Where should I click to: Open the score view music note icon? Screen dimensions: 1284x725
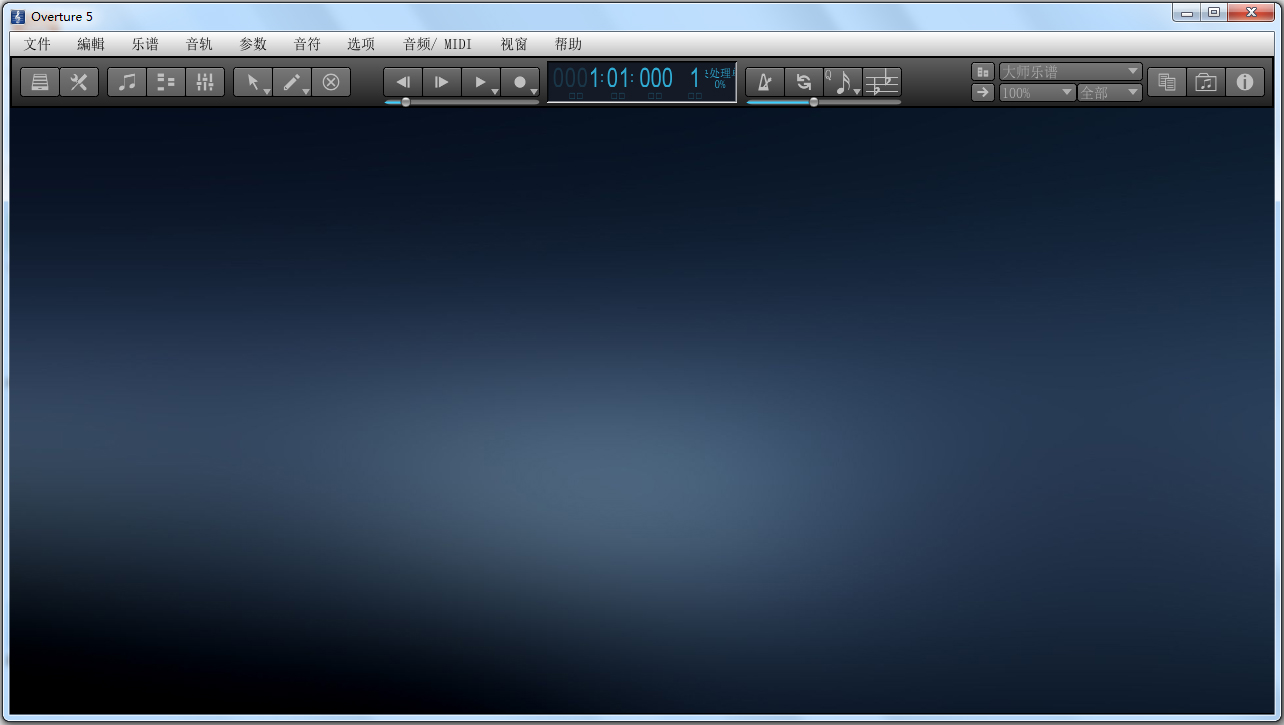(x=127, y=83)
